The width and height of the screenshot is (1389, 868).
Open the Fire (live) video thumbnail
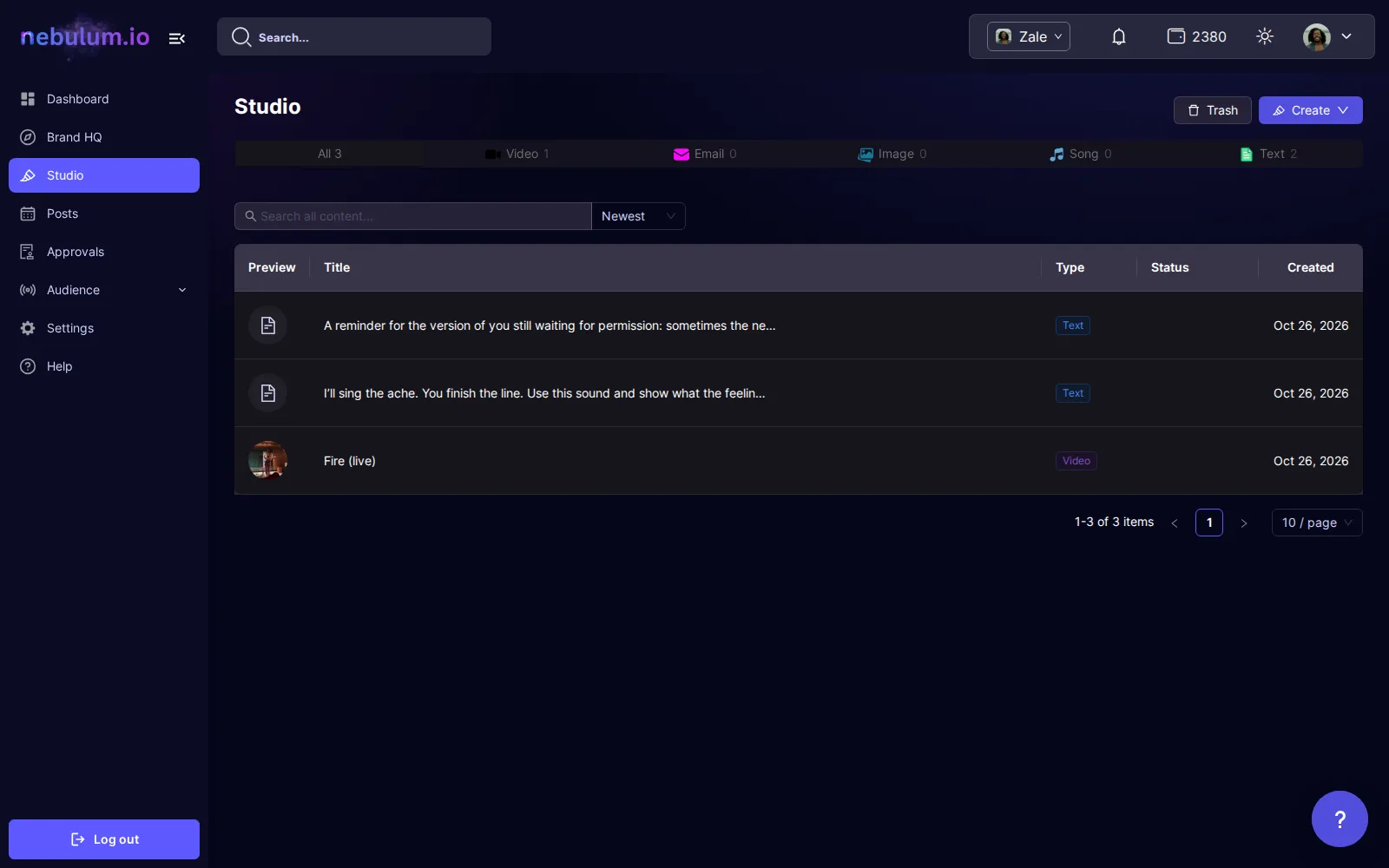coord(268,461)
